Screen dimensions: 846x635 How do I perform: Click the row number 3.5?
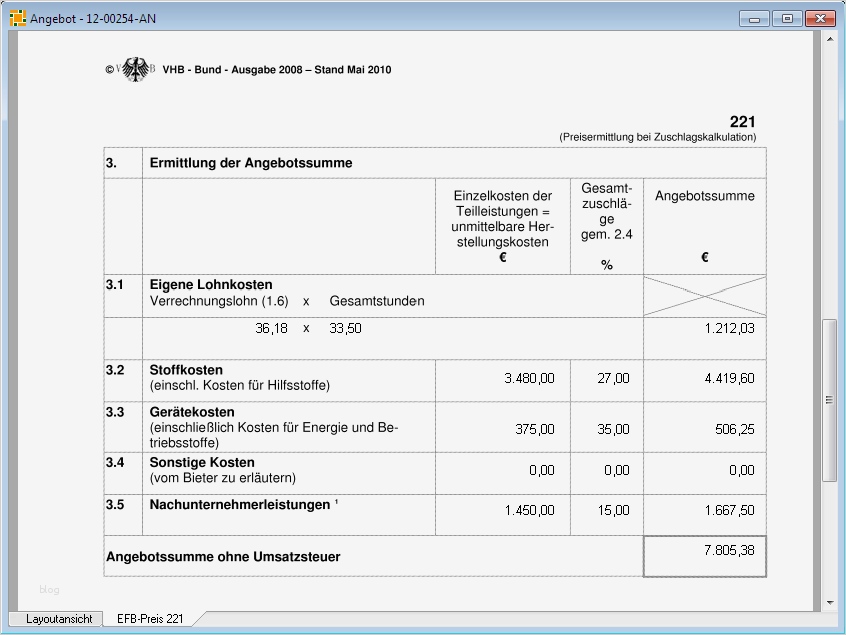[x=115, y=504]
